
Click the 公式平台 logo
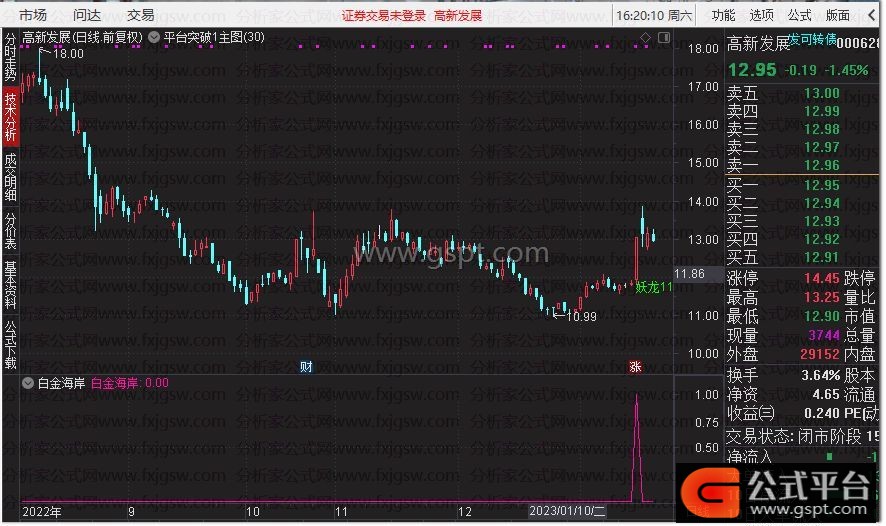click(776, 492)
